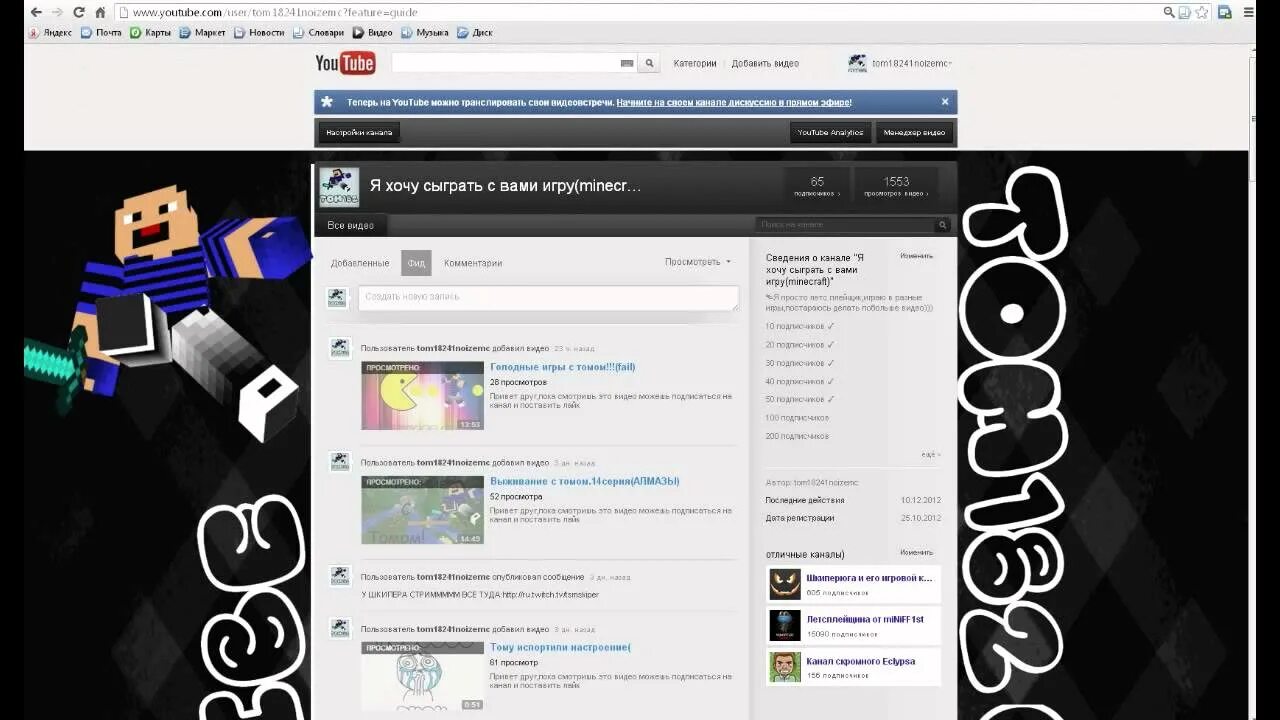
Task: Click the browser address bar URL
Action: [275, 12]
